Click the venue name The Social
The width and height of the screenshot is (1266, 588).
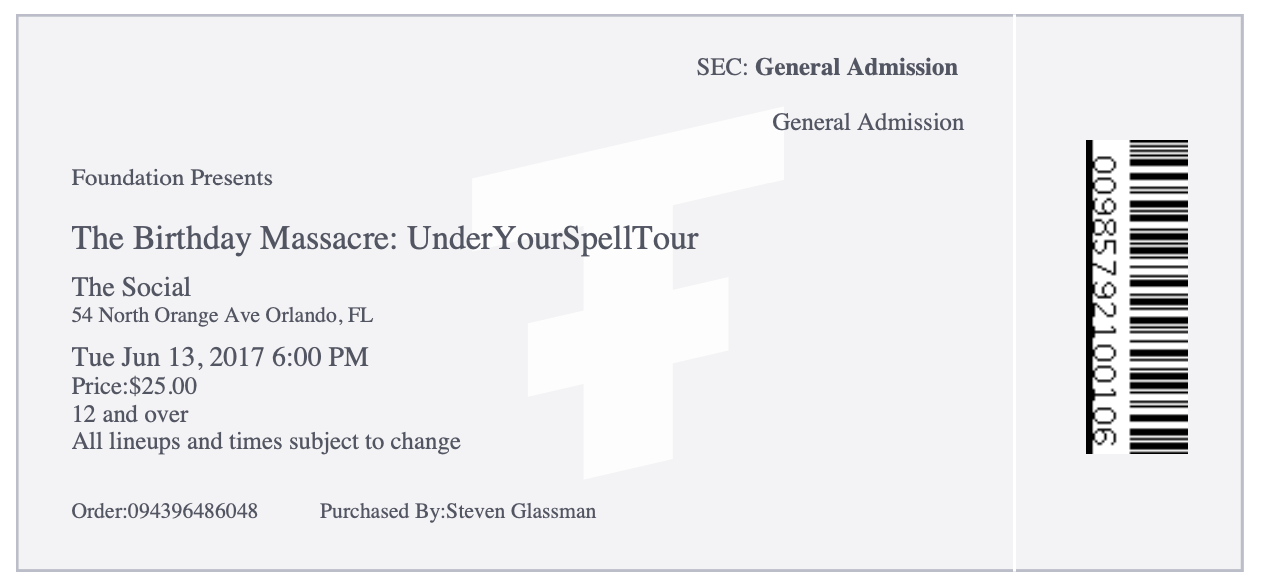[x=131, y=288]
